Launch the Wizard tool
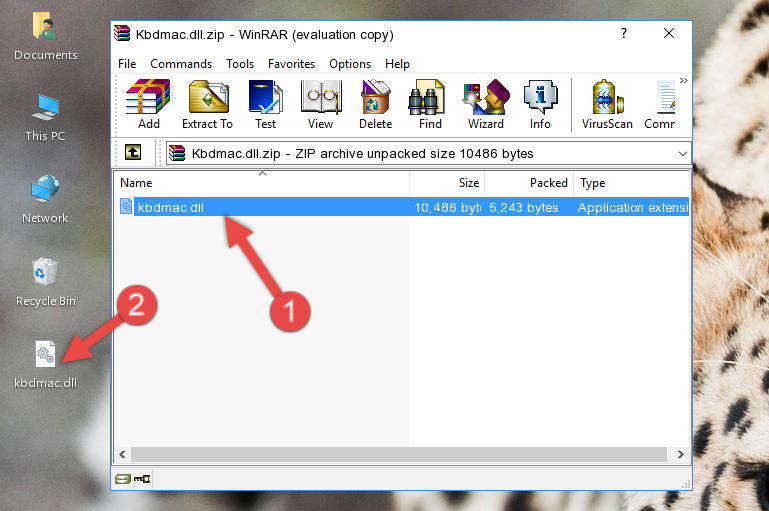 [486, 104]
